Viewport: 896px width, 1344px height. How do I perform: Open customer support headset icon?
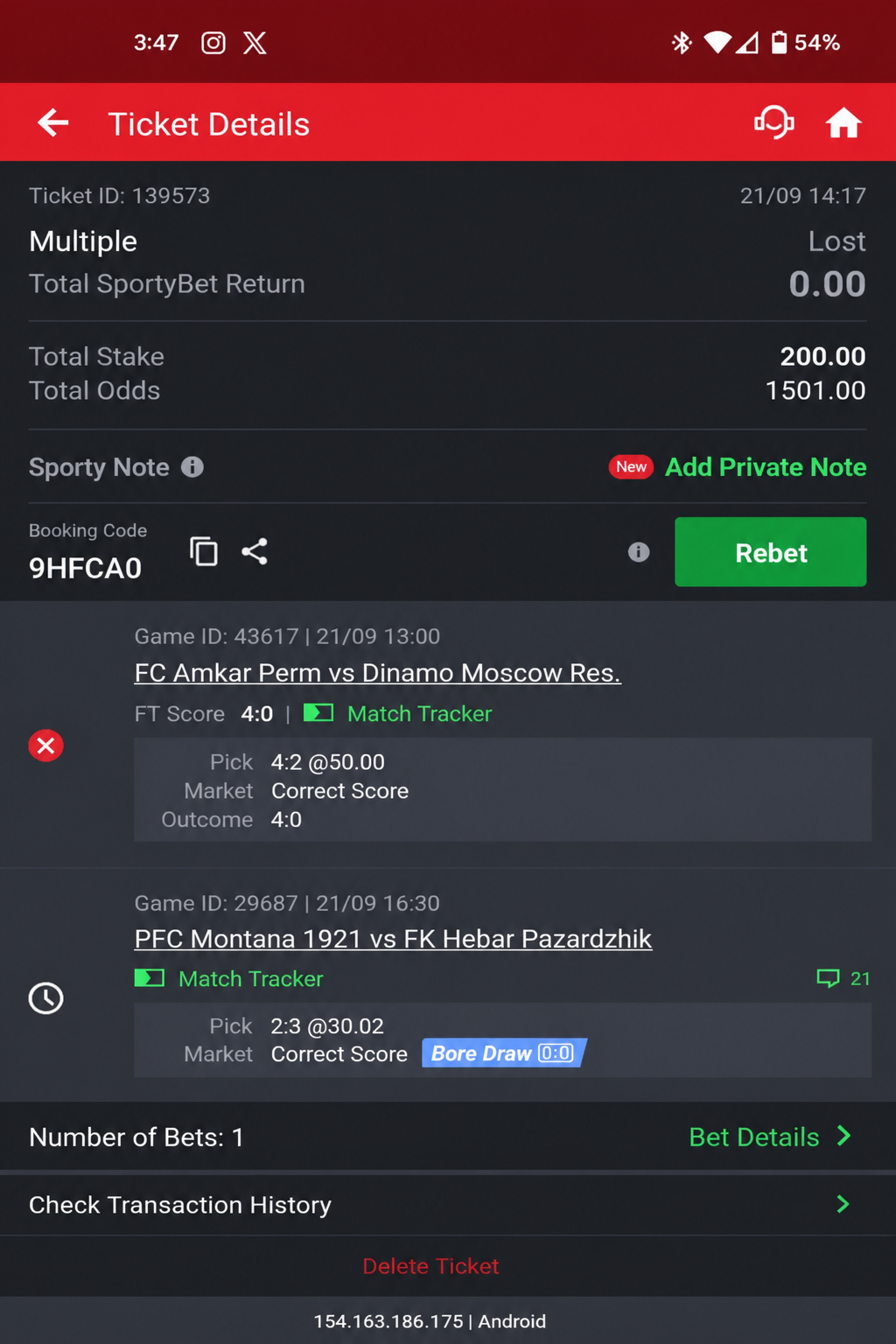click(774, 123)
